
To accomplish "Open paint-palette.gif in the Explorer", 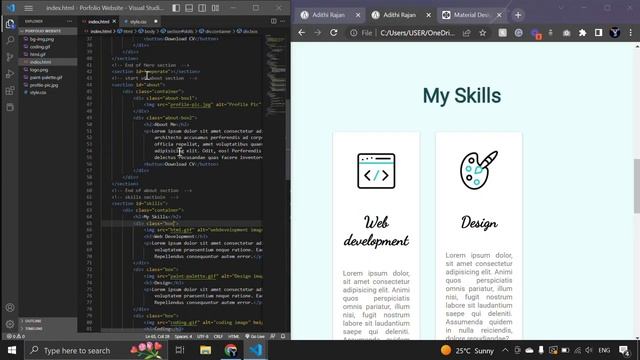I will click(x=46, y=78).
